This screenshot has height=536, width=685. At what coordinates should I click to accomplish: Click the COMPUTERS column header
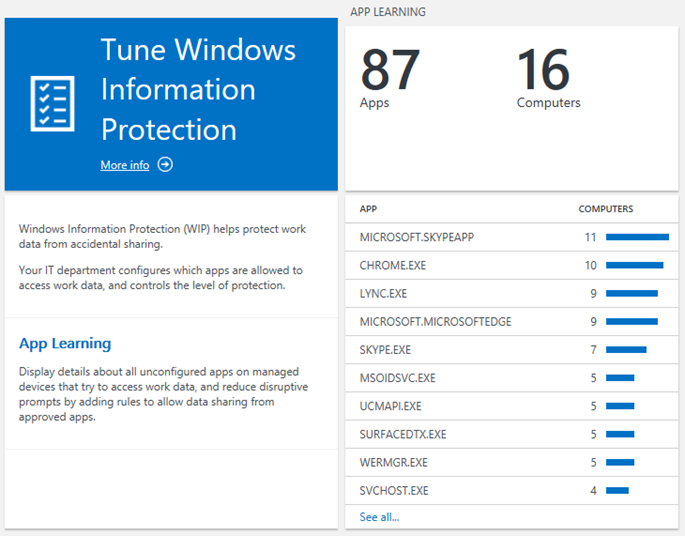click(x=605, y=209)
